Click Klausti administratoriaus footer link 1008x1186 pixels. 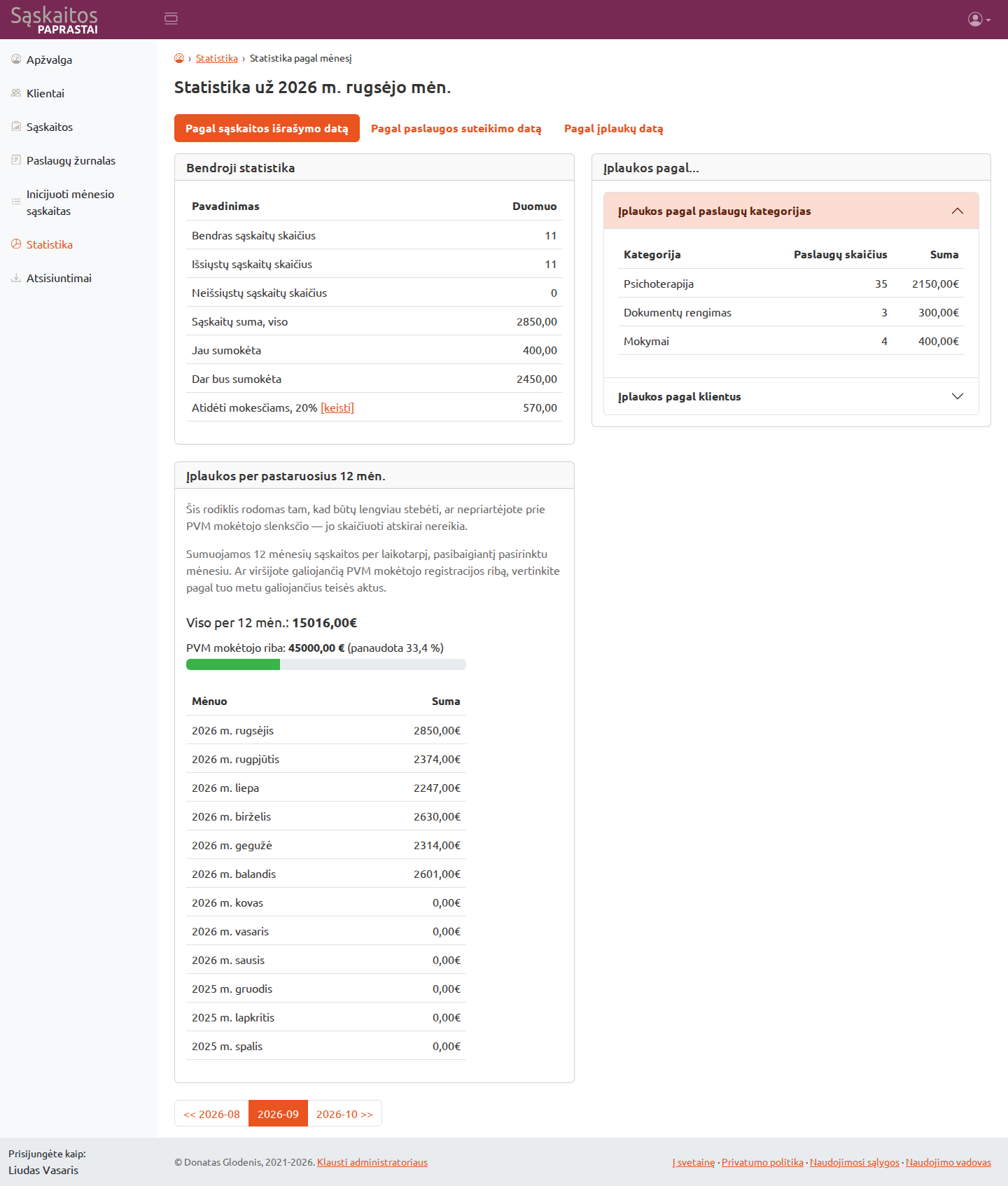click(x=372, y=1162)
